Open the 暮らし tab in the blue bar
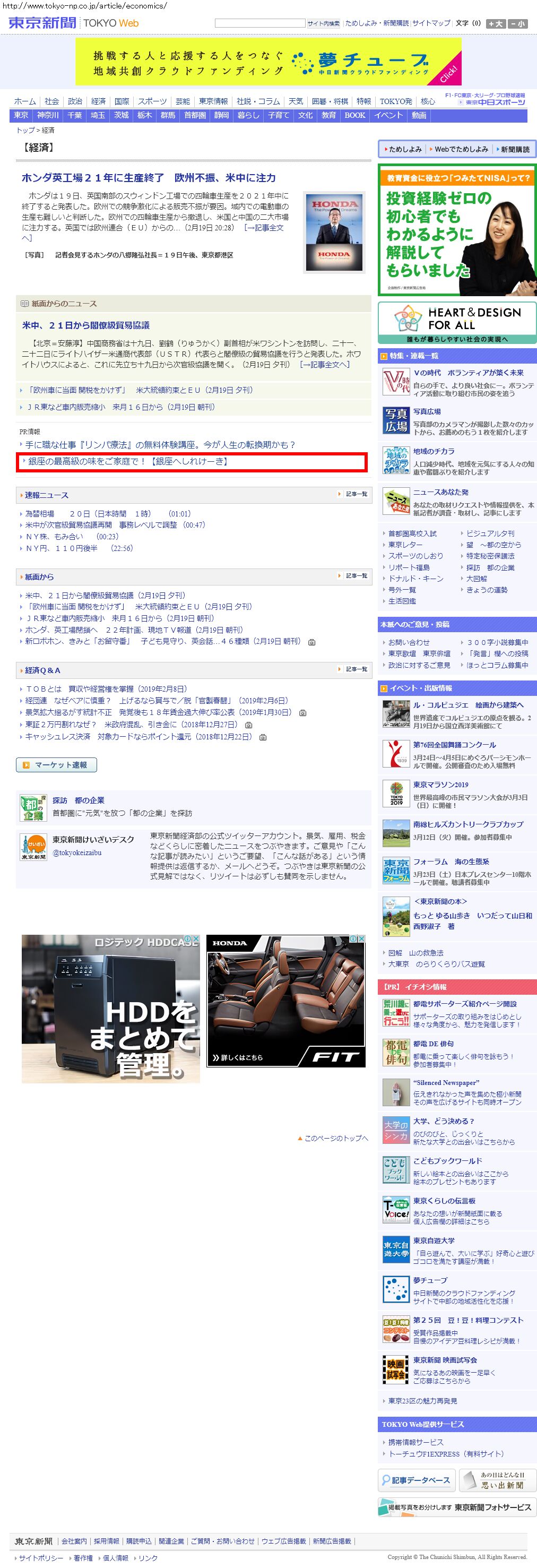 pyautogui.click(x=248, y=115)
